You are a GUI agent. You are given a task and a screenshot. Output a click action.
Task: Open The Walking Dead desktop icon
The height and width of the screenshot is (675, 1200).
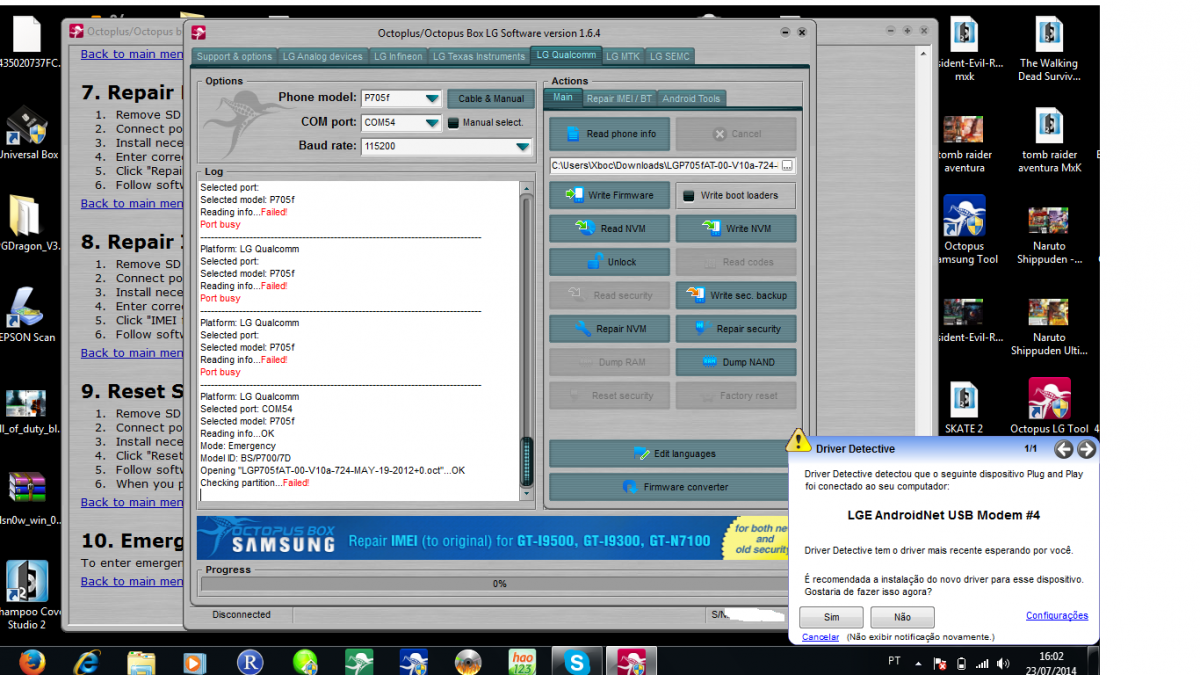tap(1049, 48)
